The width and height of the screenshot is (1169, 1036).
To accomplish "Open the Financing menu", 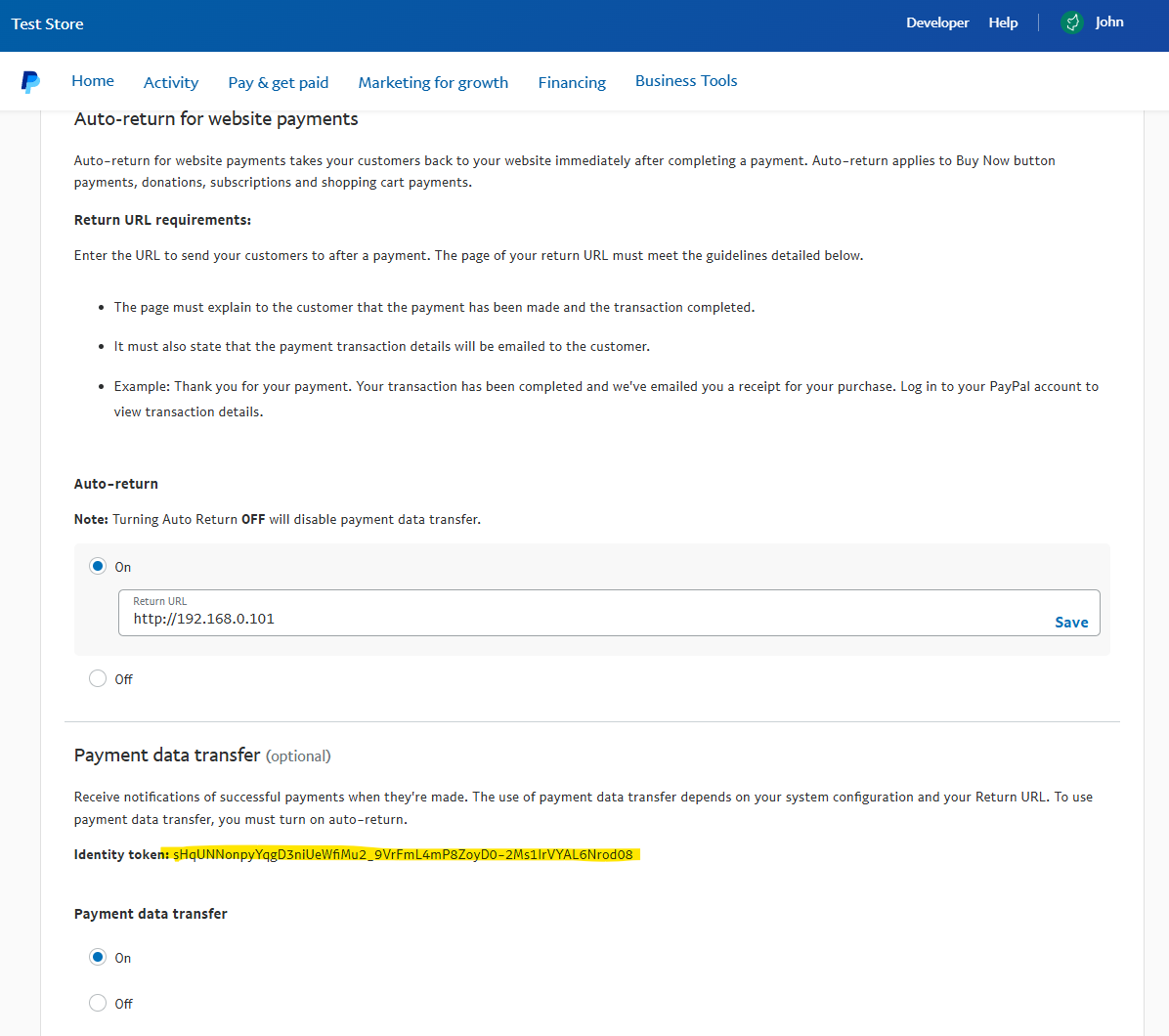I will click(x=572, y=82).
